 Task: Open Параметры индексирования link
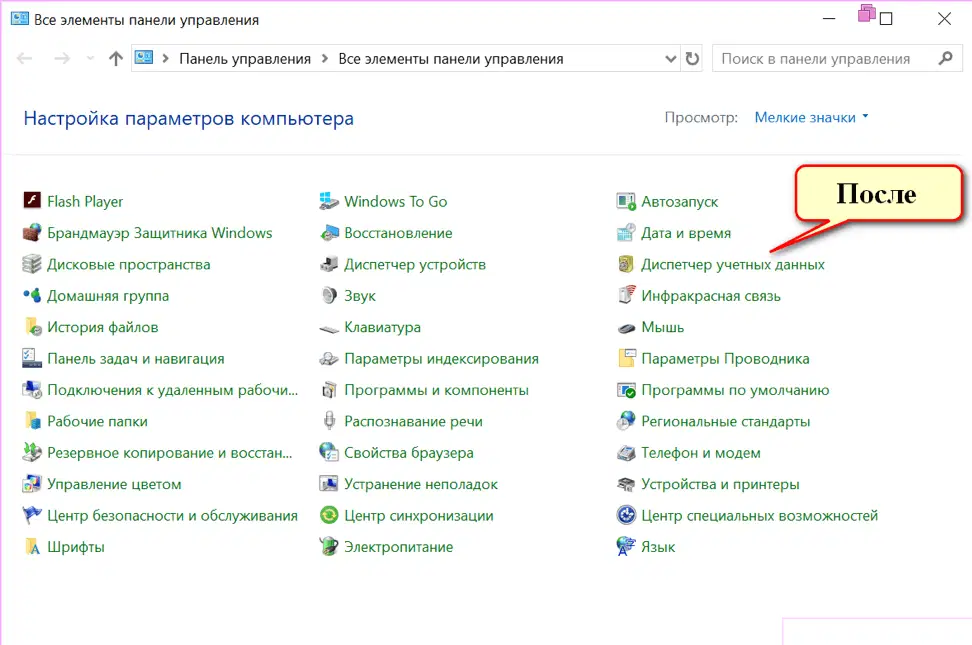click(x=441, y=358)
